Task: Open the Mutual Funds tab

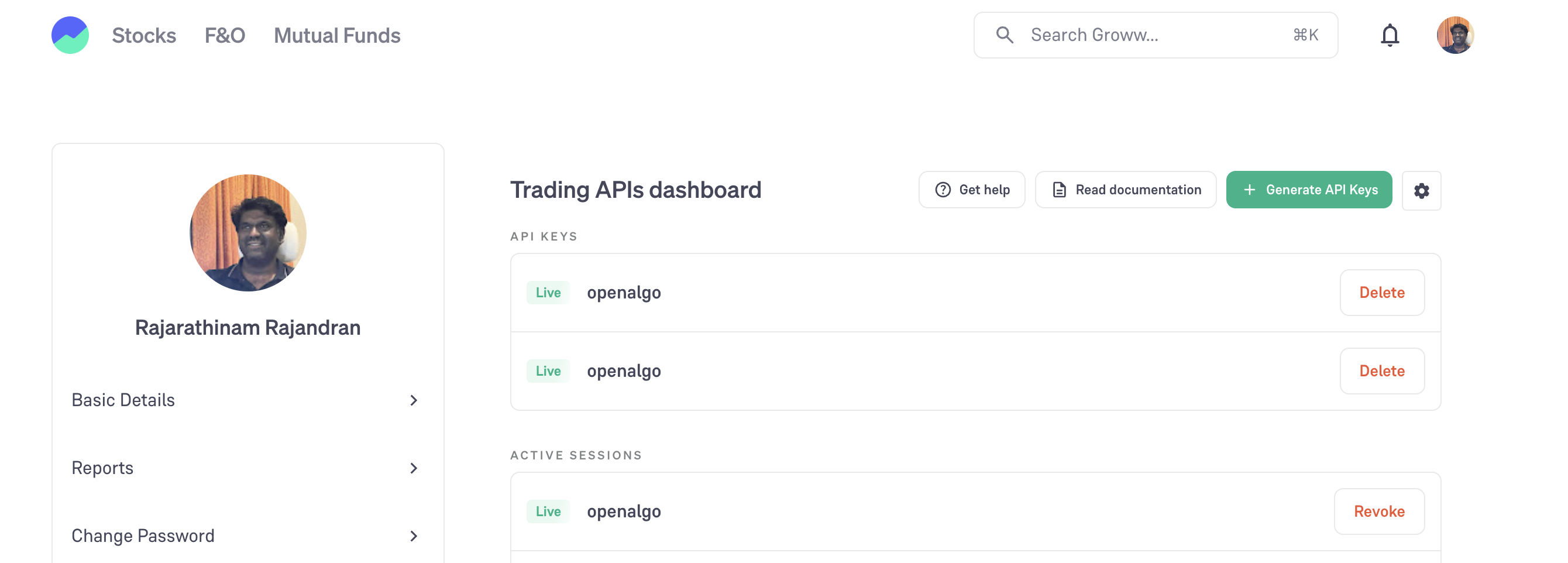Action: [x=337, y=35]
